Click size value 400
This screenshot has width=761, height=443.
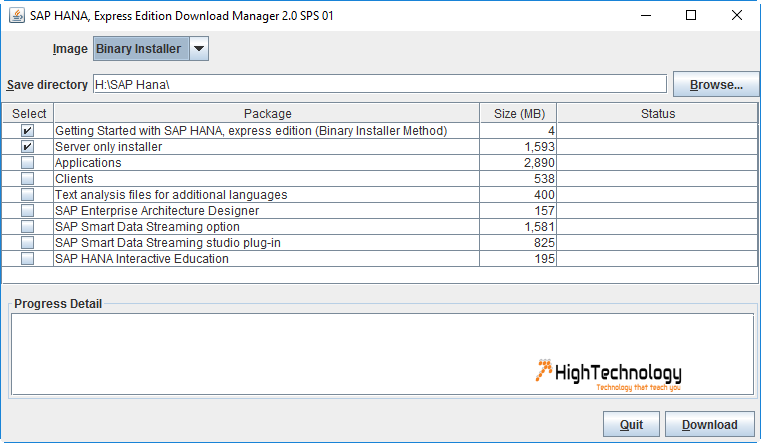544,195
